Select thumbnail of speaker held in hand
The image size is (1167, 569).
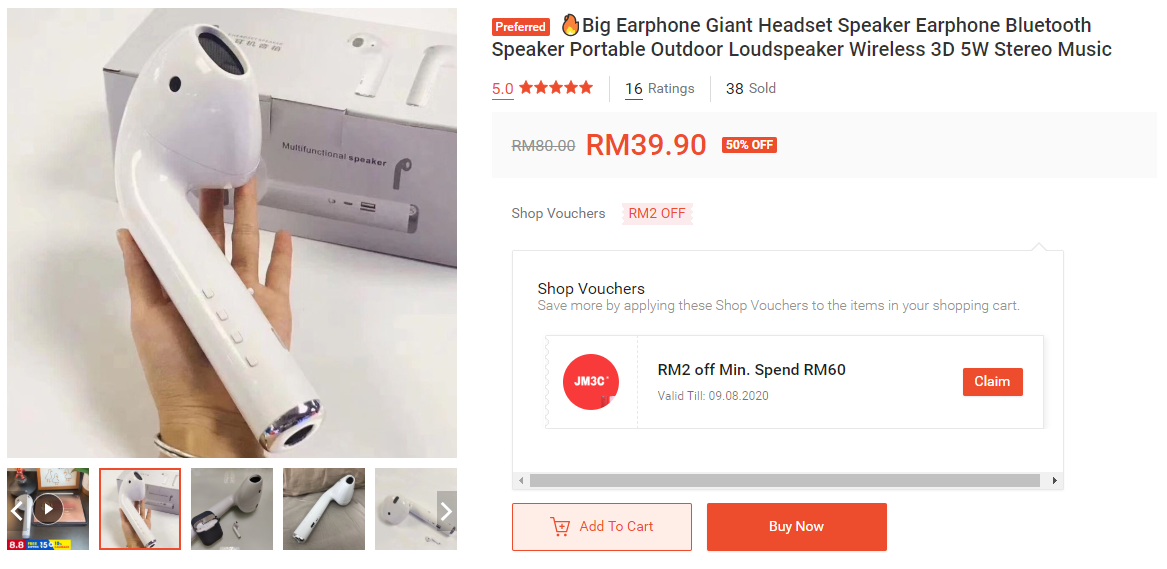click(140, 509)
